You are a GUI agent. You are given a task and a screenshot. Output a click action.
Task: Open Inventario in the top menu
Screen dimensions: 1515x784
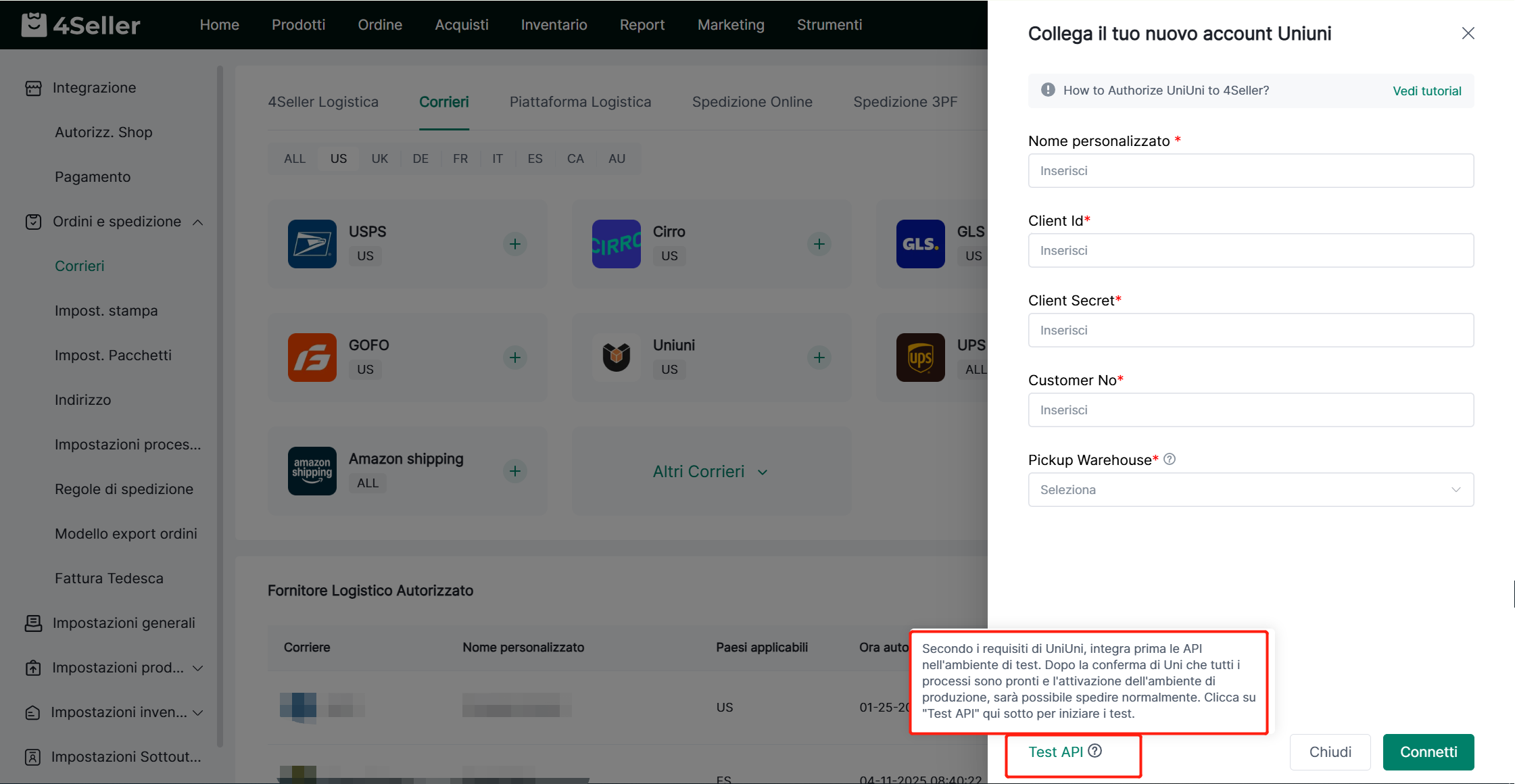pyautogui.click(x=554, y=25)
